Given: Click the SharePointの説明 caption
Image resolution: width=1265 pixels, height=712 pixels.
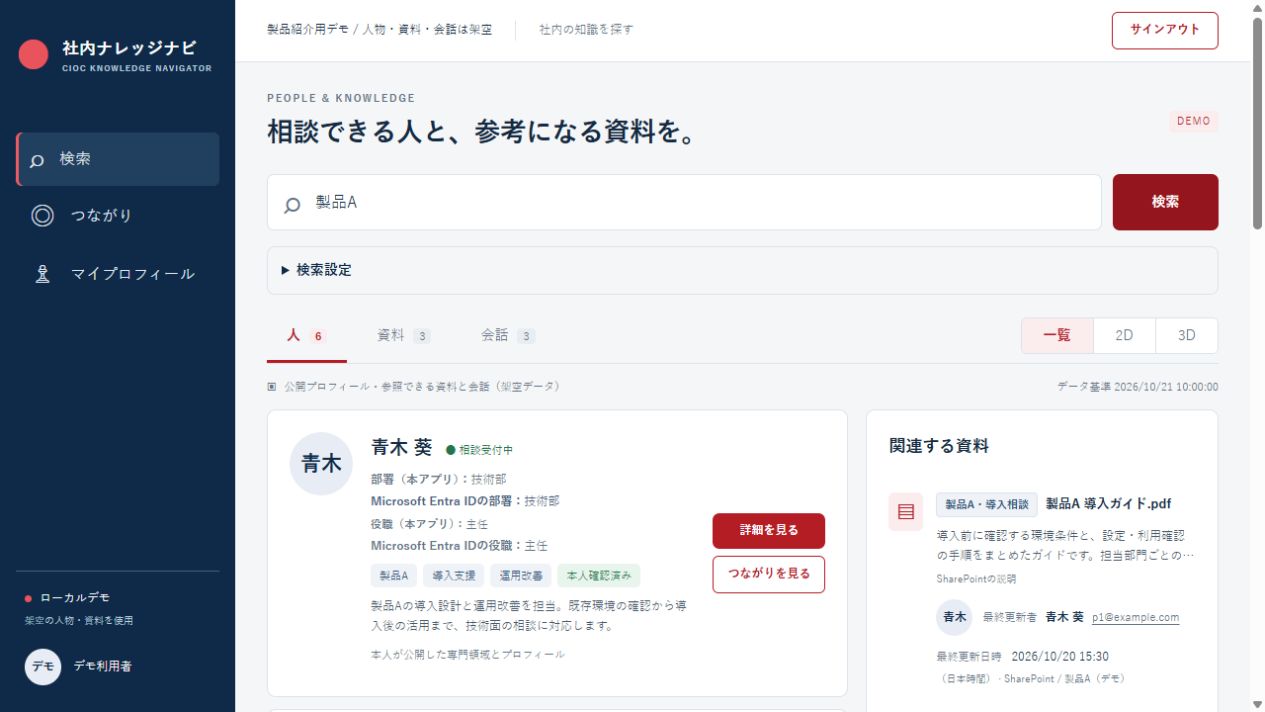Looking at the screenshot, I should 976,579.
